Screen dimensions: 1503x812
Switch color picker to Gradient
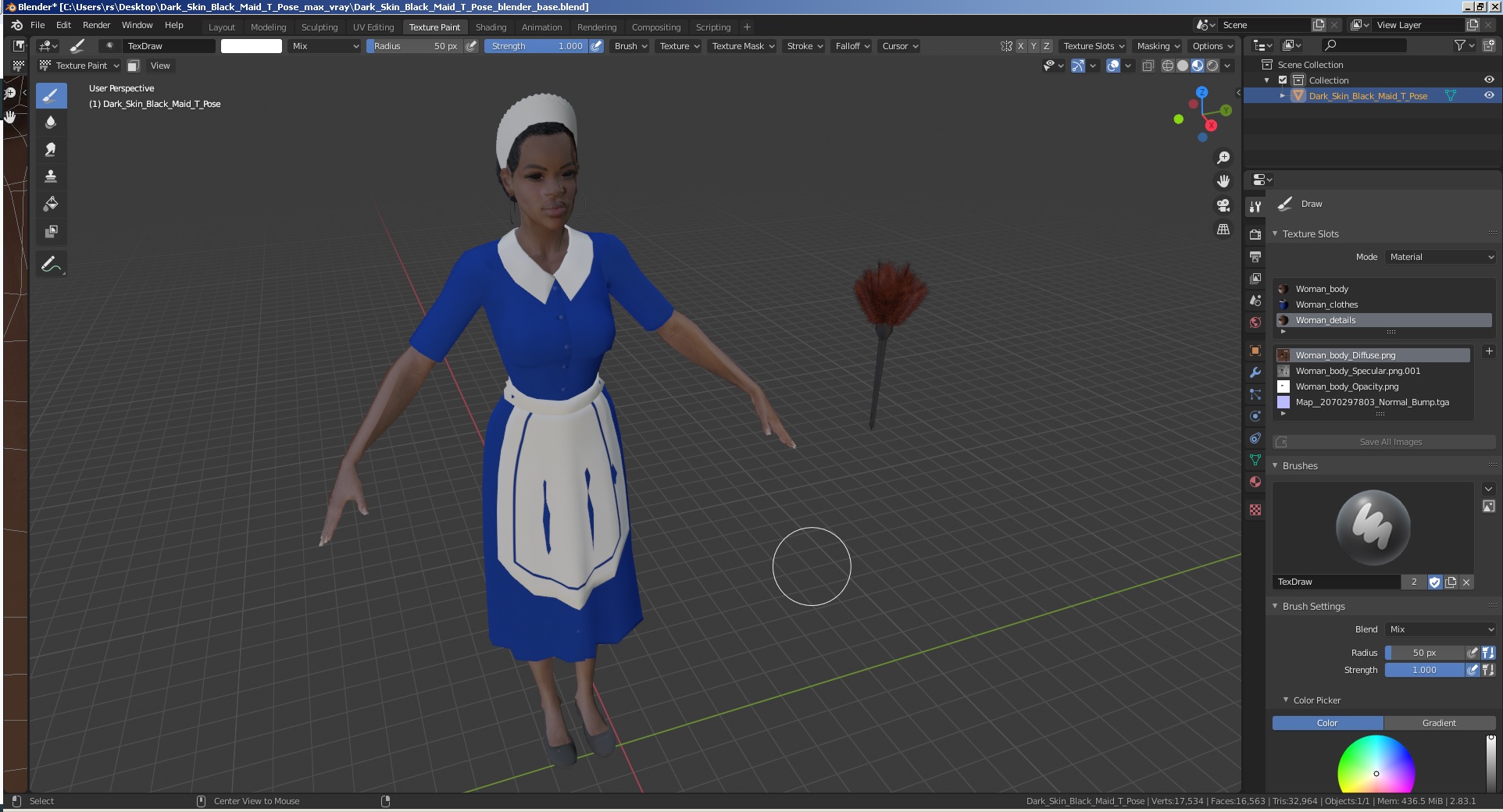tap(1439, 723)
